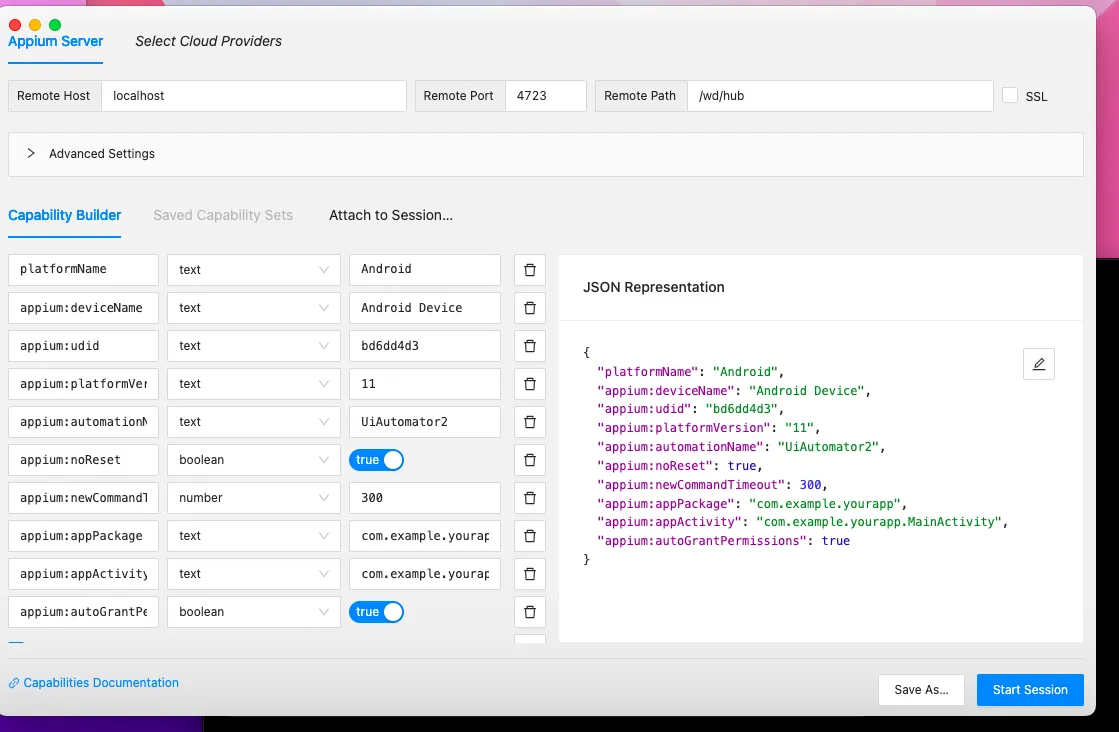Click the appium:deviceName name field

point(83,307)
